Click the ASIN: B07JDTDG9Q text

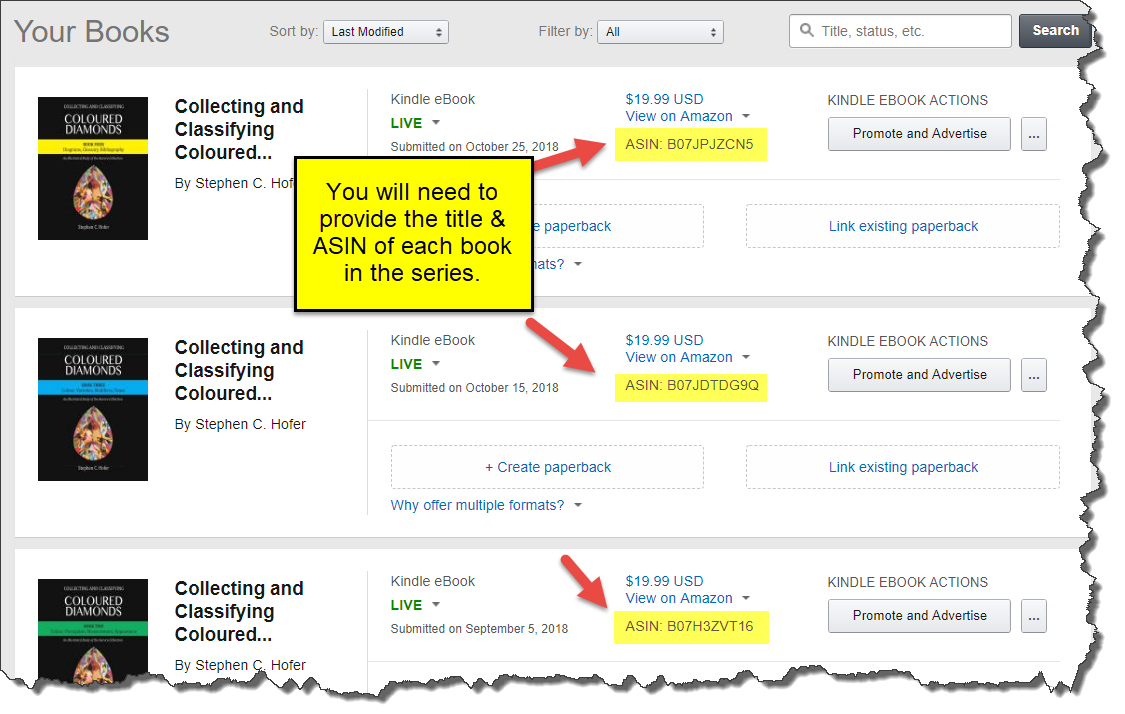coord(692,385)
